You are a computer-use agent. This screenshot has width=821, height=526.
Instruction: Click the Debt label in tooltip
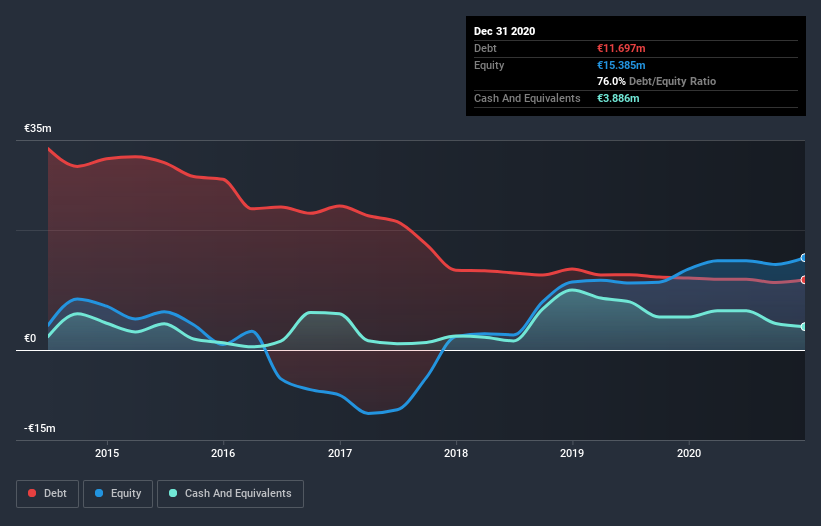coord(485,48)
